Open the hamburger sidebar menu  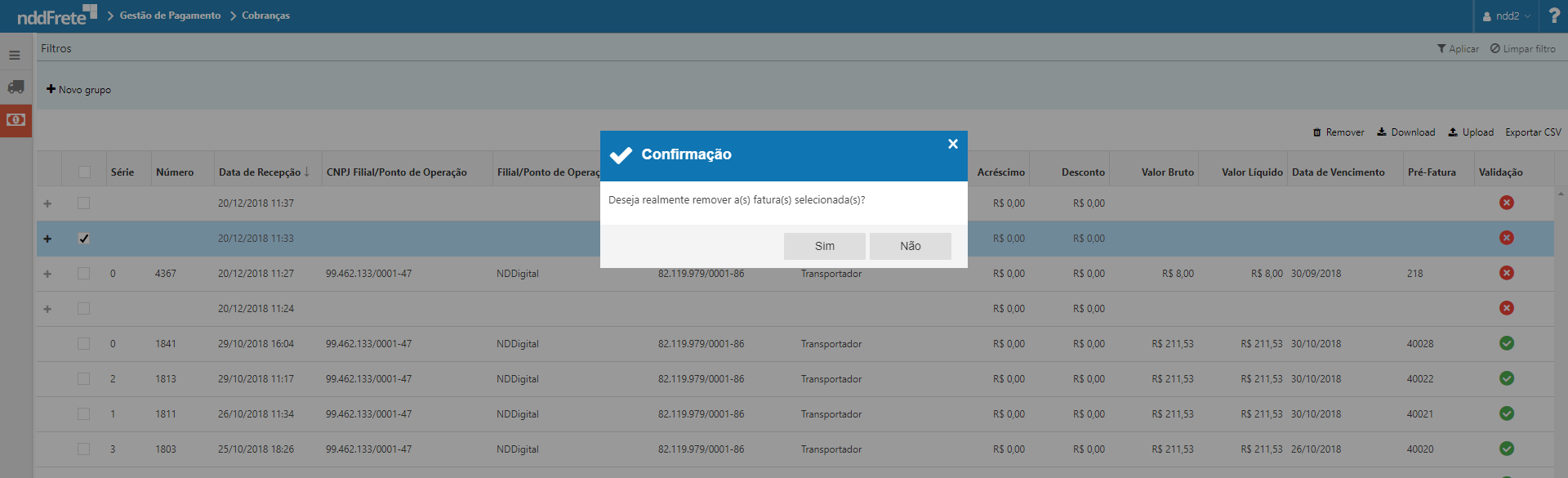[x=15, y=56]
